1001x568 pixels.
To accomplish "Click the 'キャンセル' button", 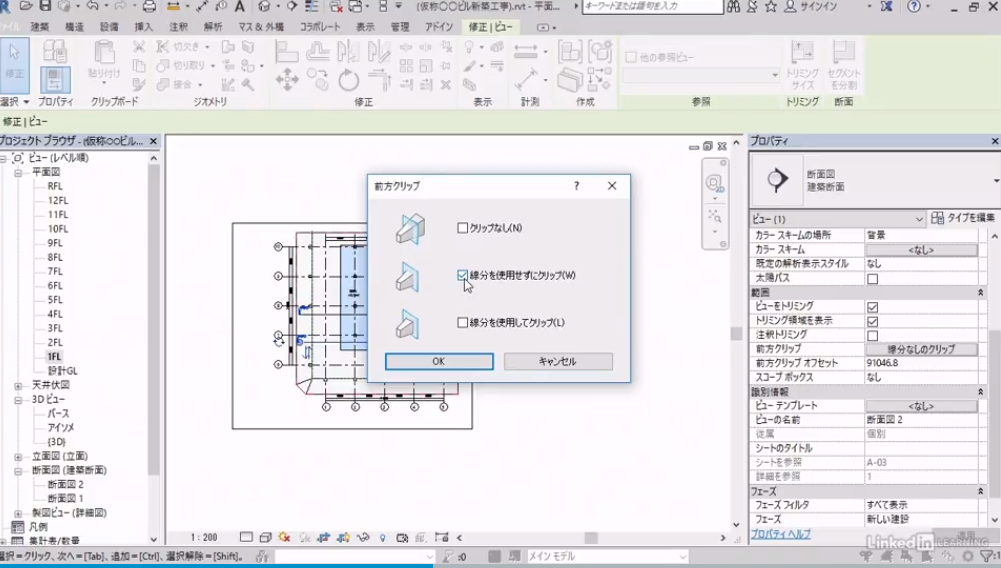I will click(557, 361).
